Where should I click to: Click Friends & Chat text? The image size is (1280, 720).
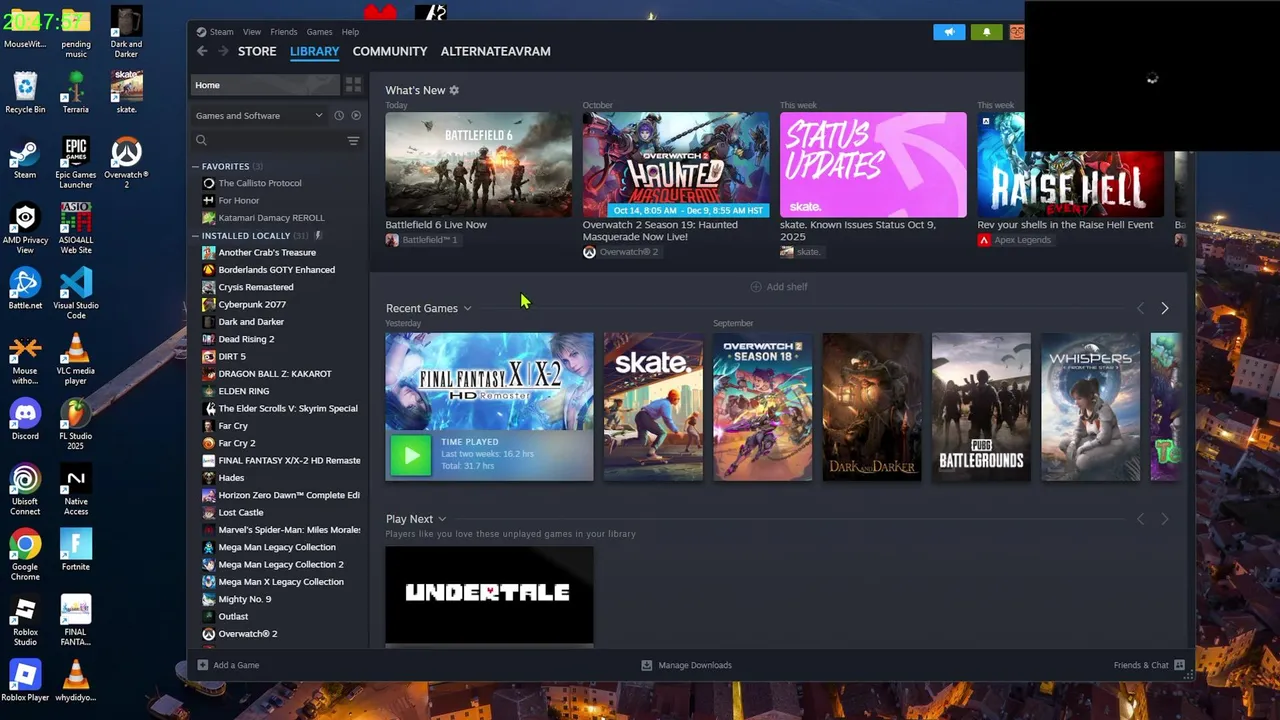(x=1141, y=665)
